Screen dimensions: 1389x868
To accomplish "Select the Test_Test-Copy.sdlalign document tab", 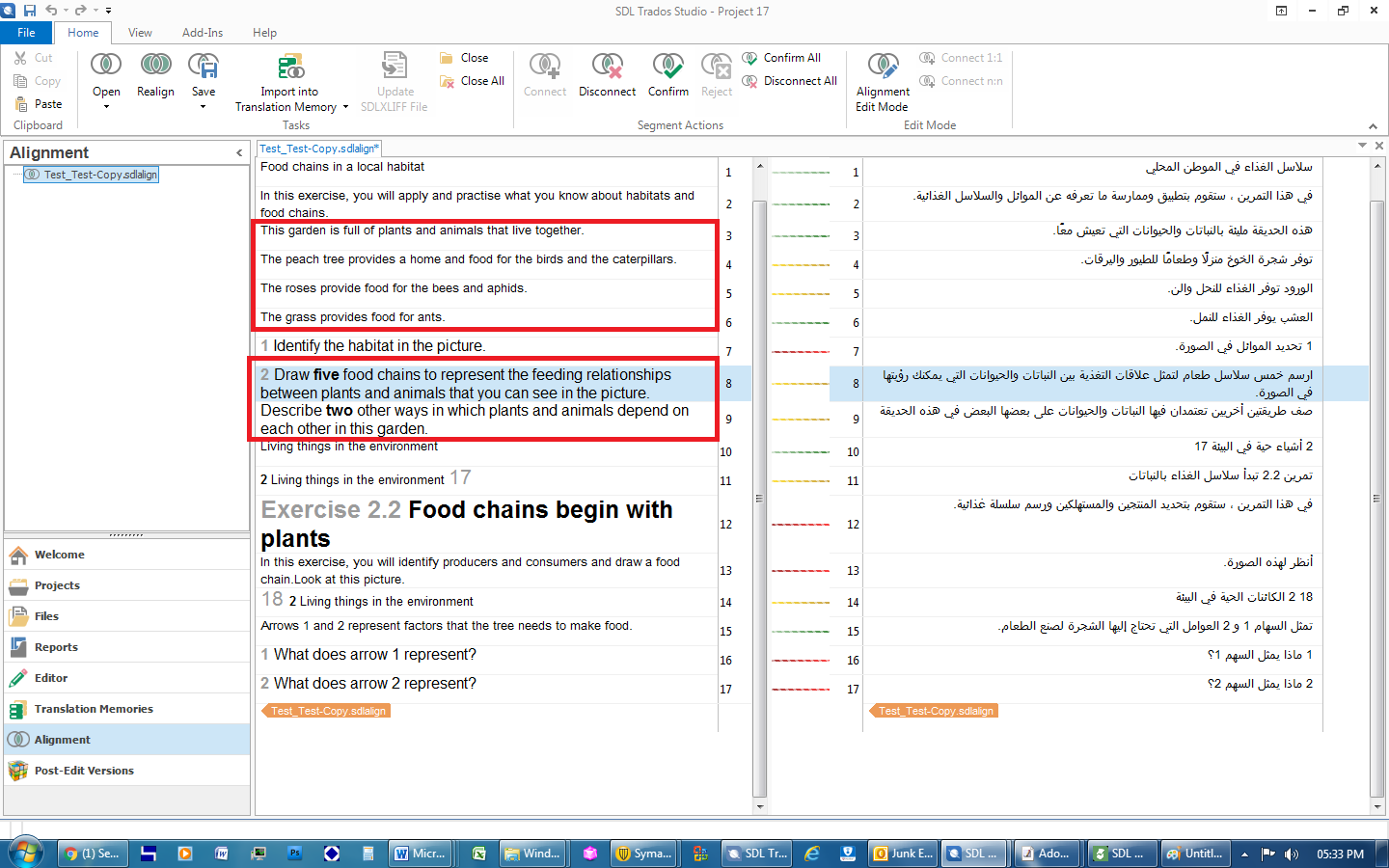I will pos(318,149).
